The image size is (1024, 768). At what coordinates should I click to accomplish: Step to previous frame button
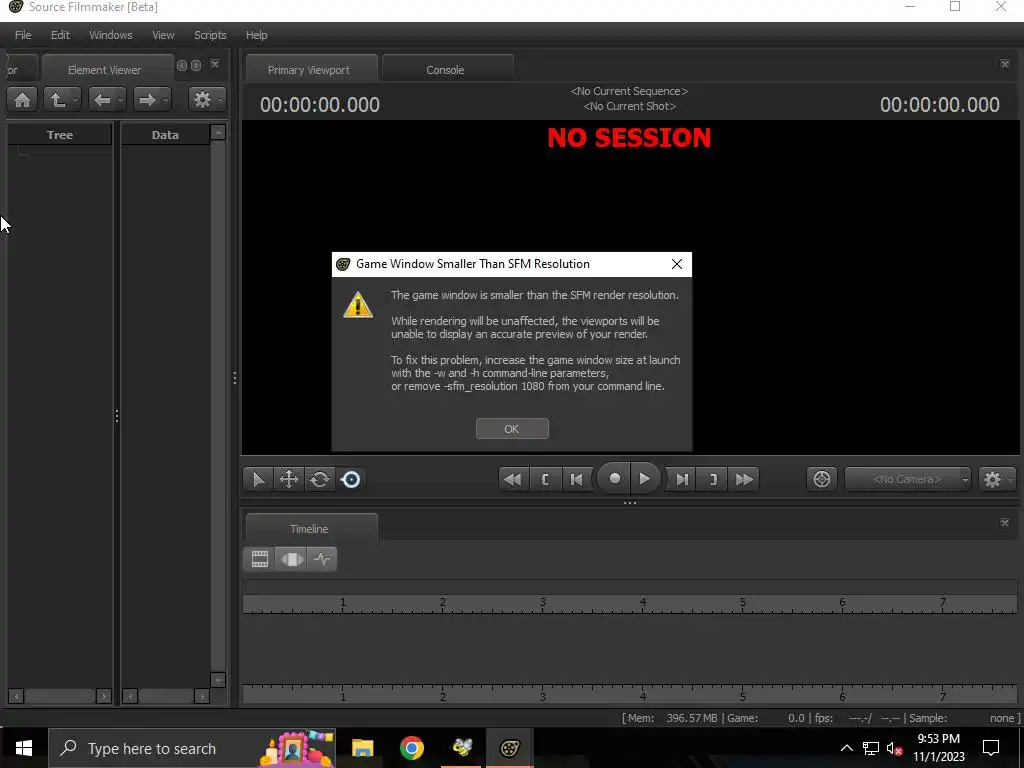(x=576, y=480)
